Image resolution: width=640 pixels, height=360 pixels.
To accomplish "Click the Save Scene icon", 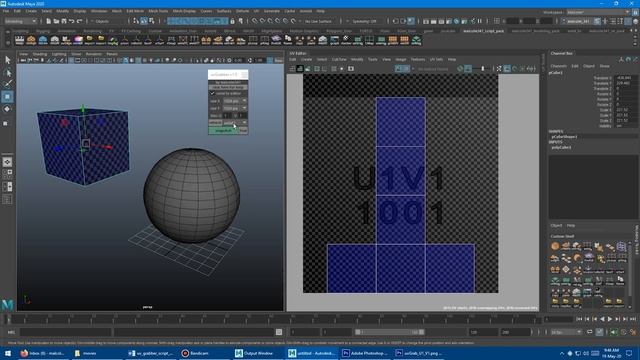I will coord(64,21).
